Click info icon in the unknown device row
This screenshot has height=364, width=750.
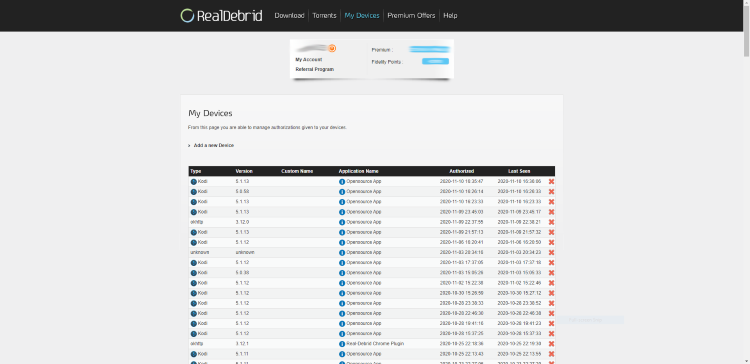click(x=342, y=253)
